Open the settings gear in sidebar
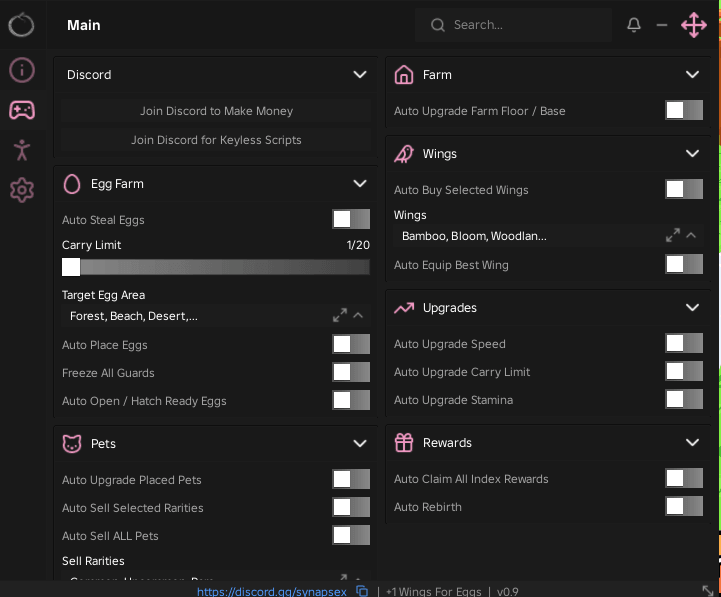This screenshot has height=597, width=721. coord(22,190)
